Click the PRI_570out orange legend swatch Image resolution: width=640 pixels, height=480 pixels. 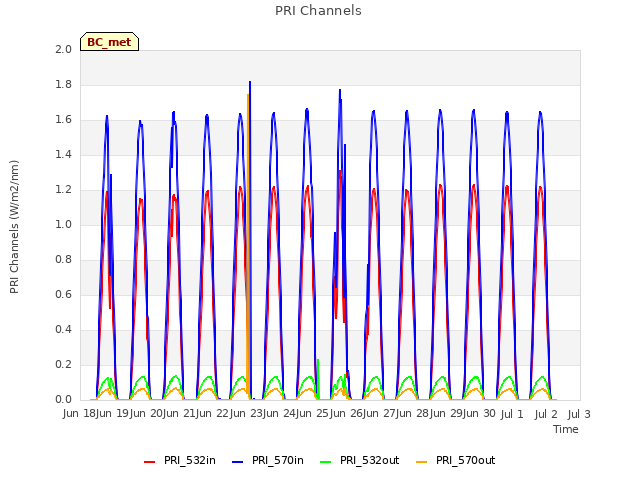(x=422, y=462)
